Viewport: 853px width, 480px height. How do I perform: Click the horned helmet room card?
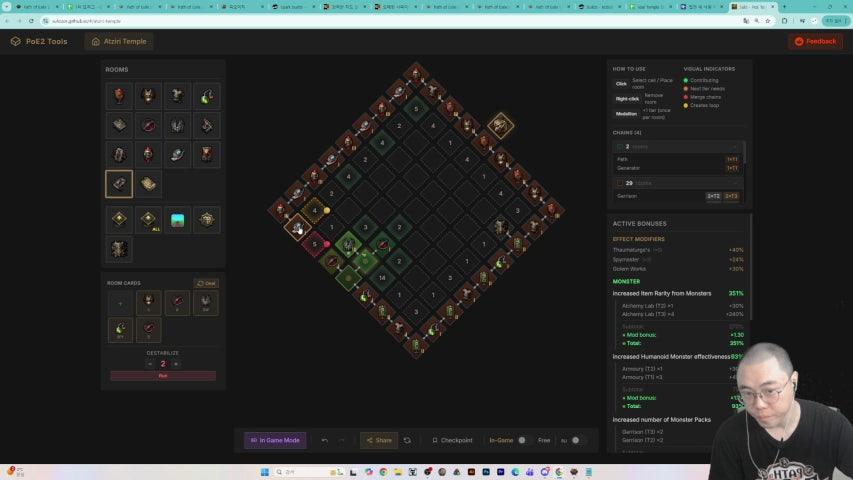pyautogui.click(x=149, y=303)
